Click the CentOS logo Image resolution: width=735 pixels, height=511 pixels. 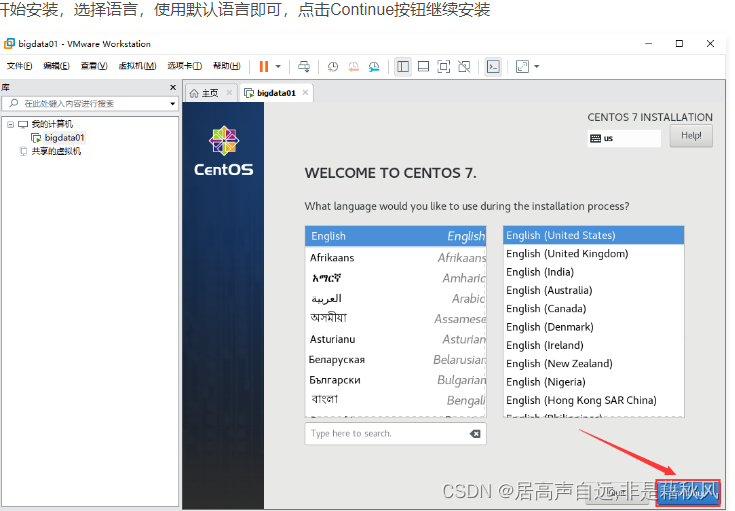(x=224, y=151)
